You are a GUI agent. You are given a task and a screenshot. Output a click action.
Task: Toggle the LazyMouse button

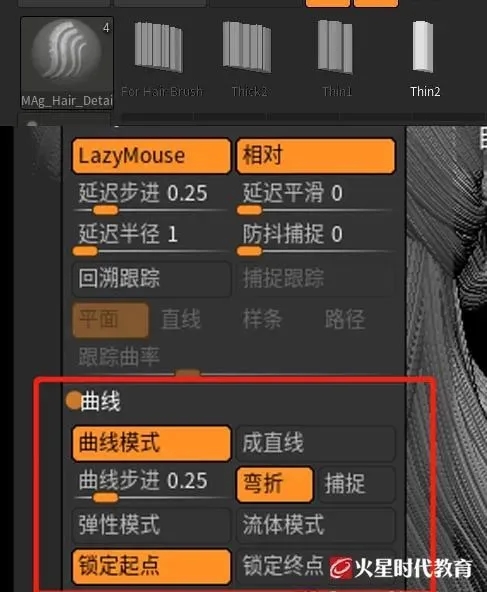pos(151,156)
